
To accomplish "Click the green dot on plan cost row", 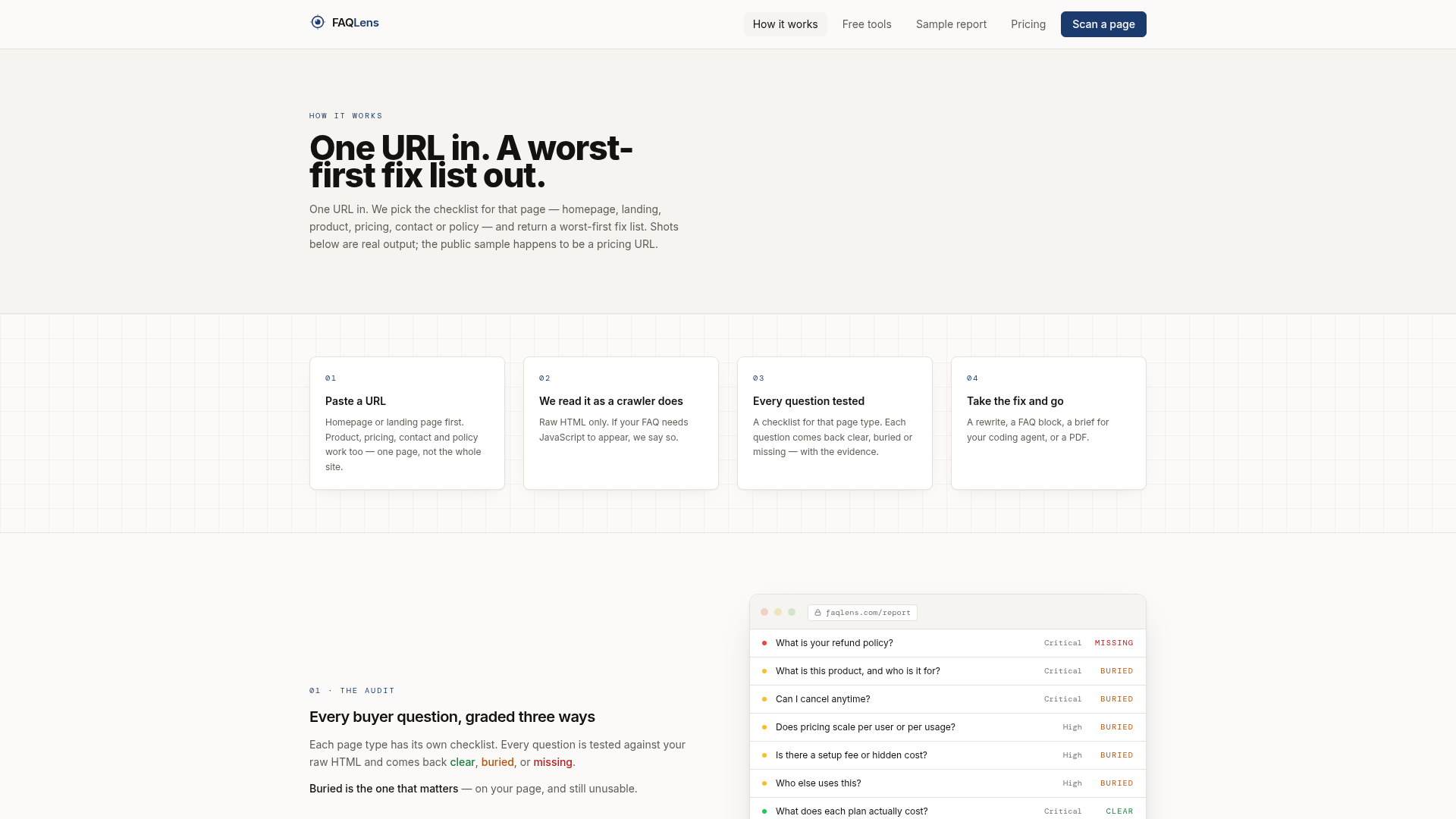I will pos(764,811).
